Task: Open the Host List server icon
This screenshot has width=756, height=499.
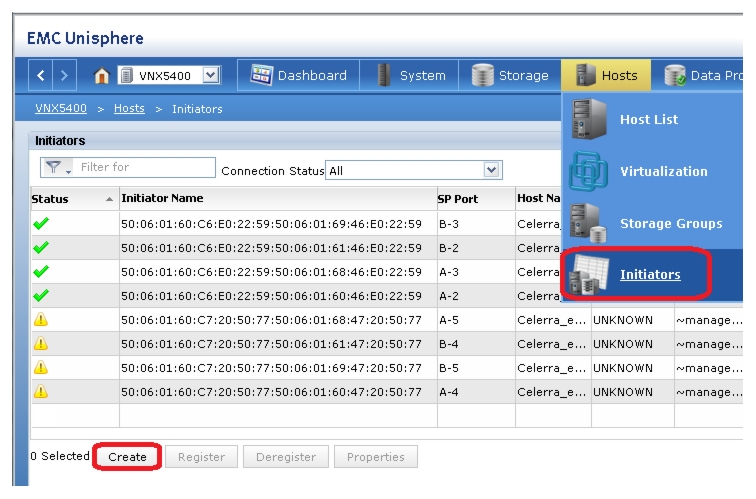Action: pos(589,119)
